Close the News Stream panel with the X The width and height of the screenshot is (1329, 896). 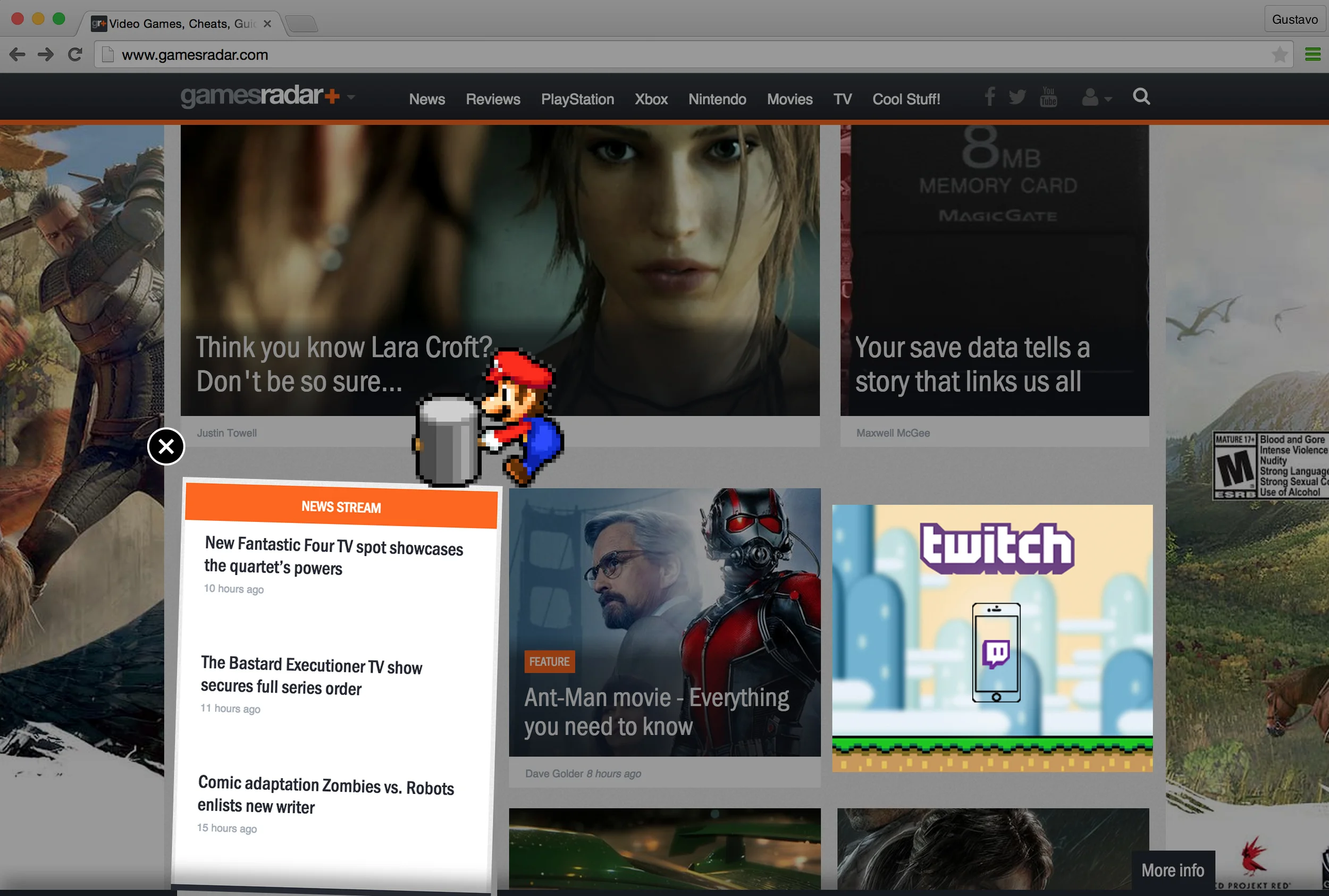coord(166,446)
